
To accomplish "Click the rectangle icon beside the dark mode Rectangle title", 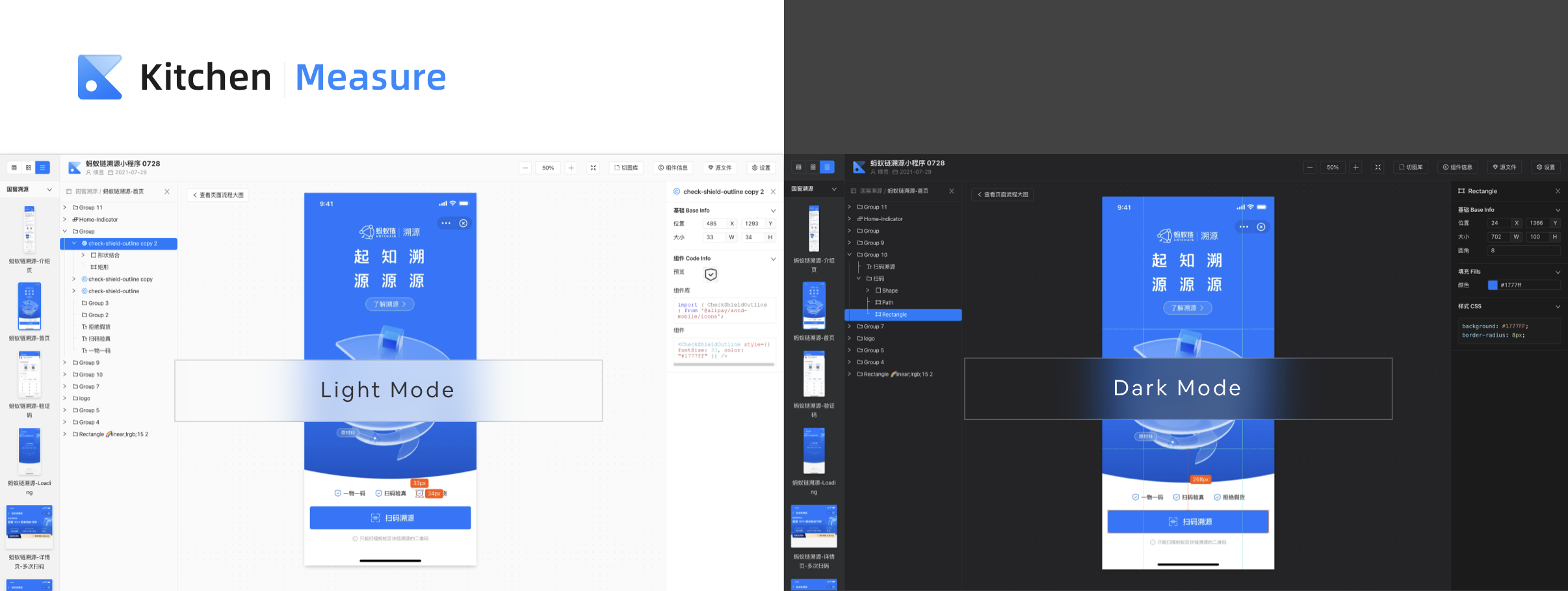I will (x=1461, y=191).
